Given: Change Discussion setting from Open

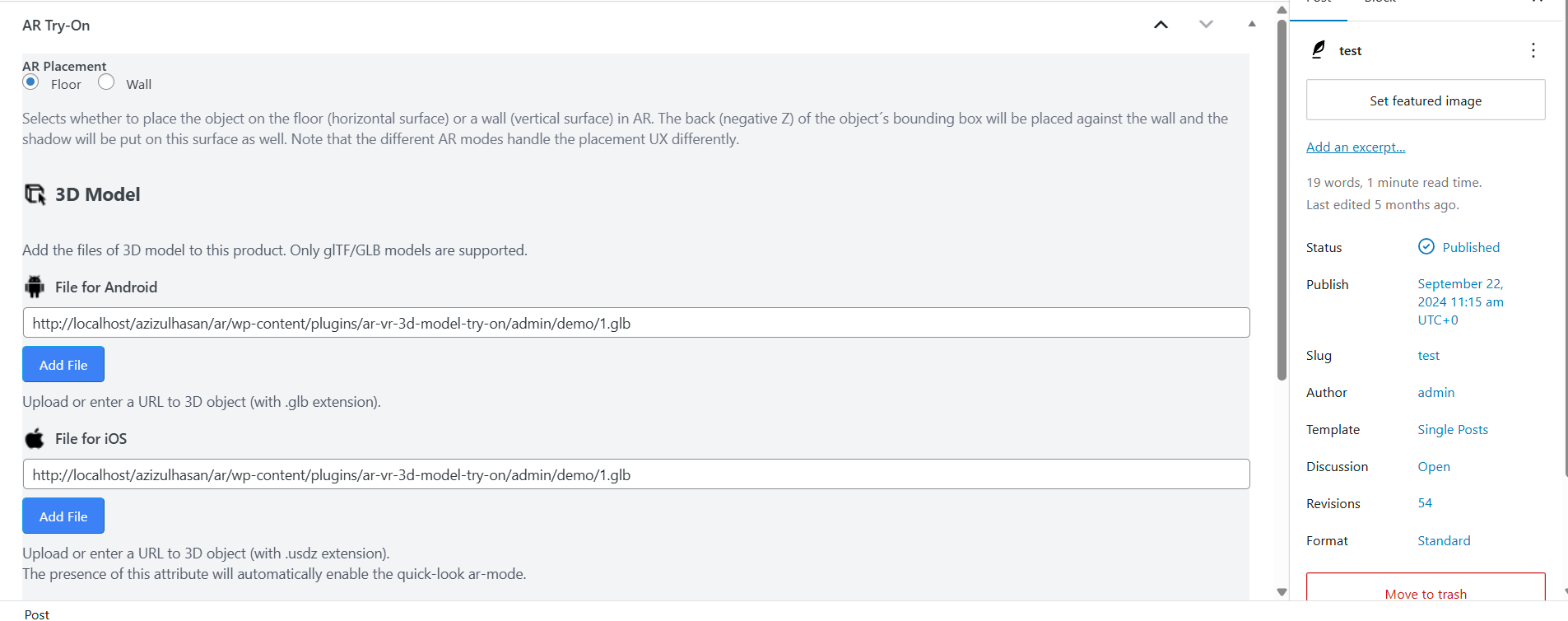Looking at the screenshot, I should click(1434, 467).
